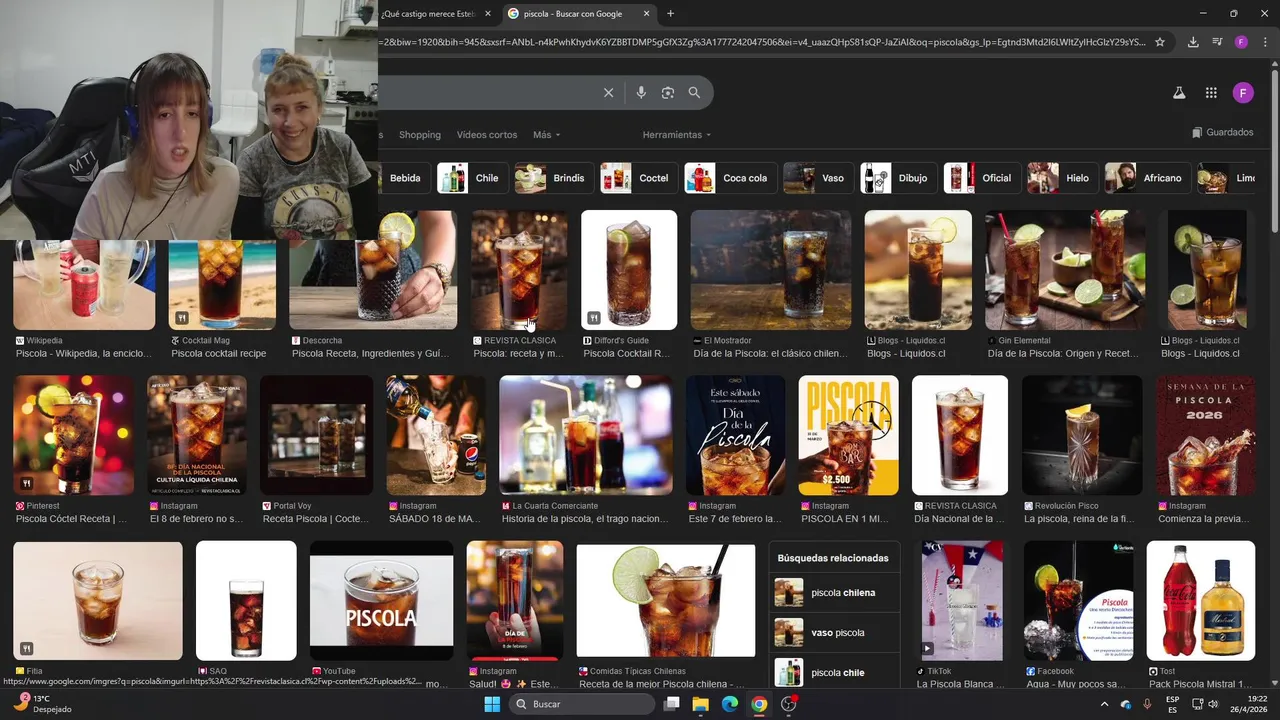Open the YouTube PISCOLA thumbnail
Viewport: 1280px width, 720px height.
point(381,600)
